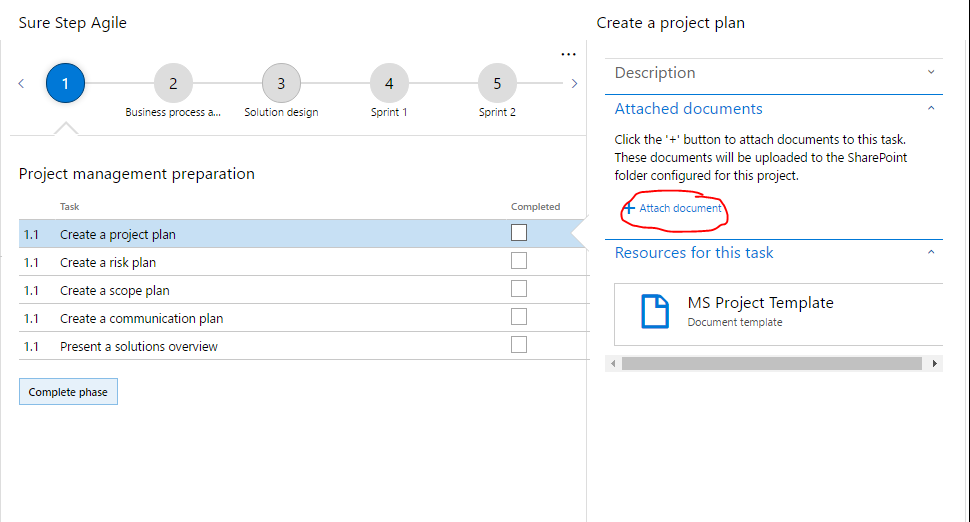This screenshot has height=522, width=970.
Task: Collapse the Resources for this task section
Action: [x=931, y=253]
